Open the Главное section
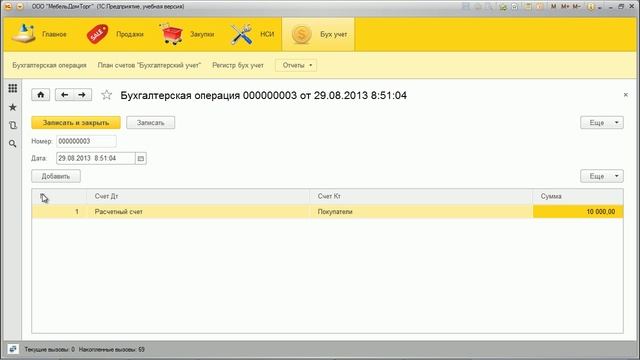 (x=39, y=34)
